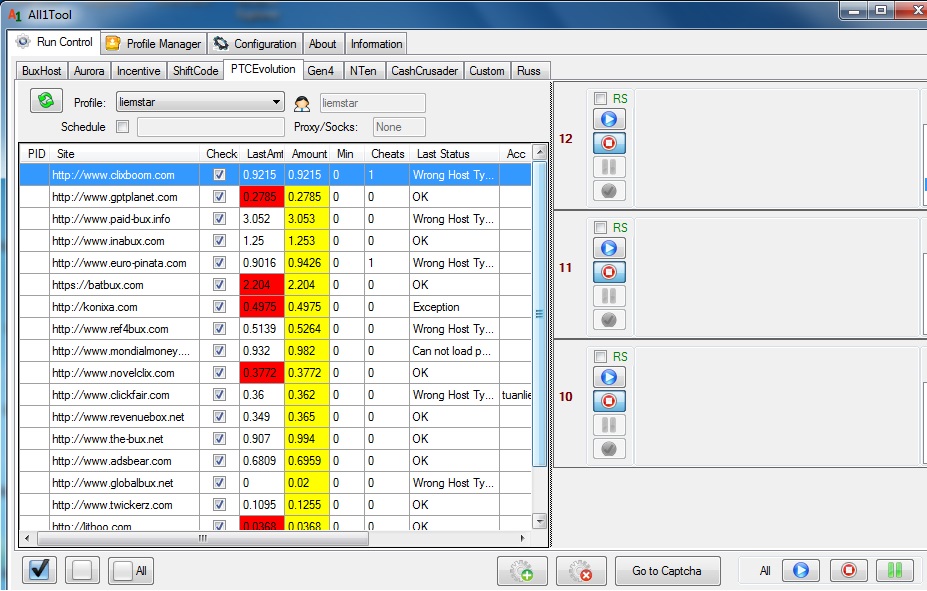Start slot 10 with its play button
Image resolution: width=927 pixels, height=591 pixels.
click(x=609, y=377)
